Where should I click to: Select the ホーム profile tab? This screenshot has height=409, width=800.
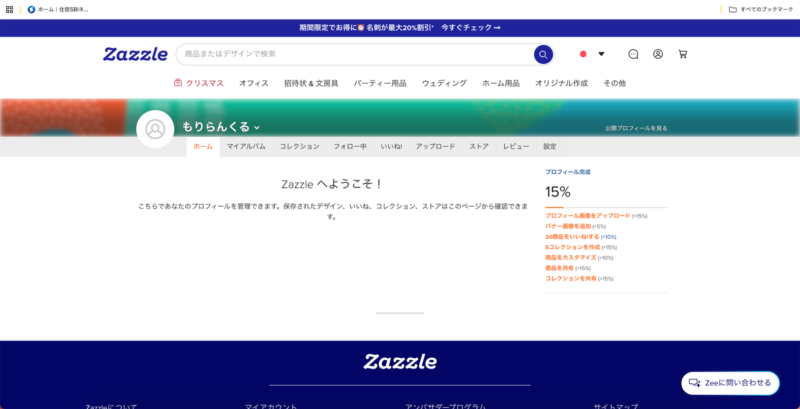(203, 146)
